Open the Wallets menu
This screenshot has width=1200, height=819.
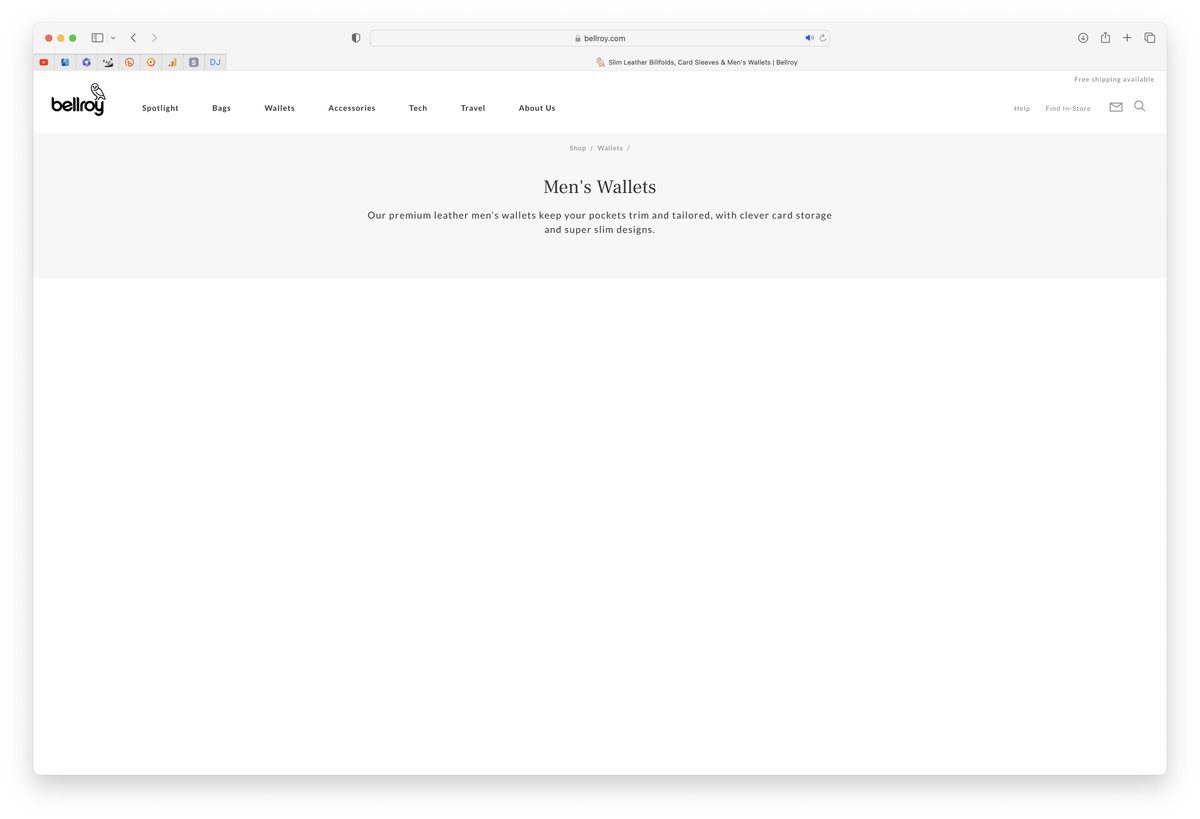(279, 108)
